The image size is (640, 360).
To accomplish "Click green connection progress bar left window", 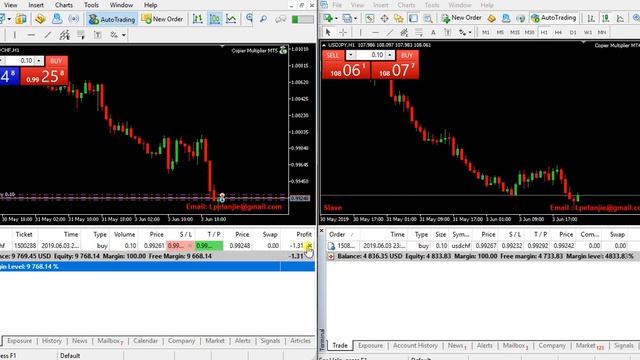I will (302, 19).
